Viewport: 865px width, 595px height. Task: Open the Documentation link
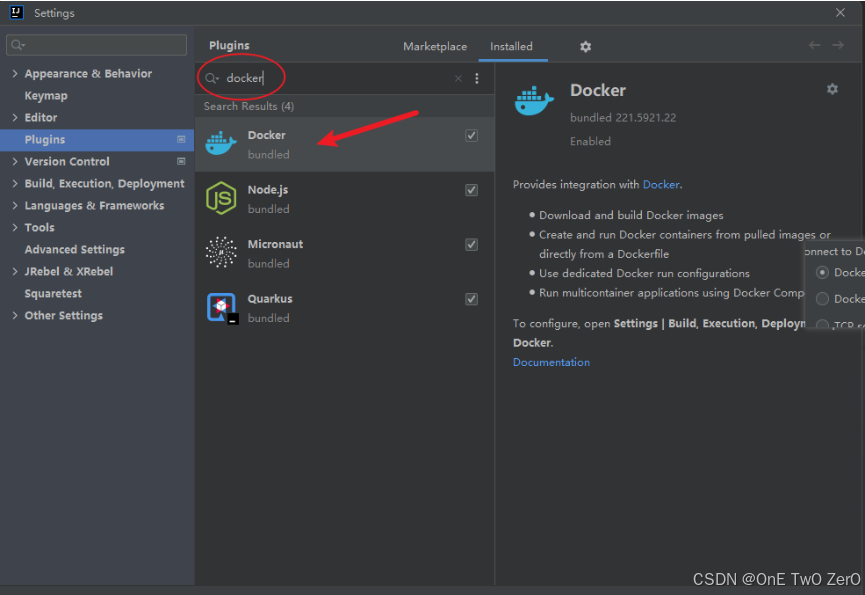click(551, 362)
